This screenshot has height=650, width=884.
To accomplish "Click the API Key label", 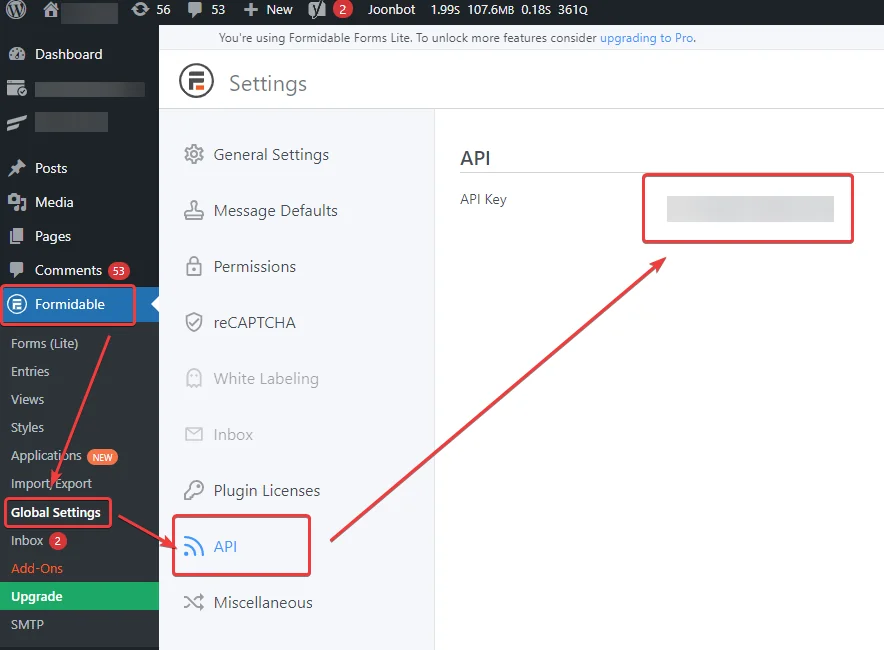I will tap(483, 199).
